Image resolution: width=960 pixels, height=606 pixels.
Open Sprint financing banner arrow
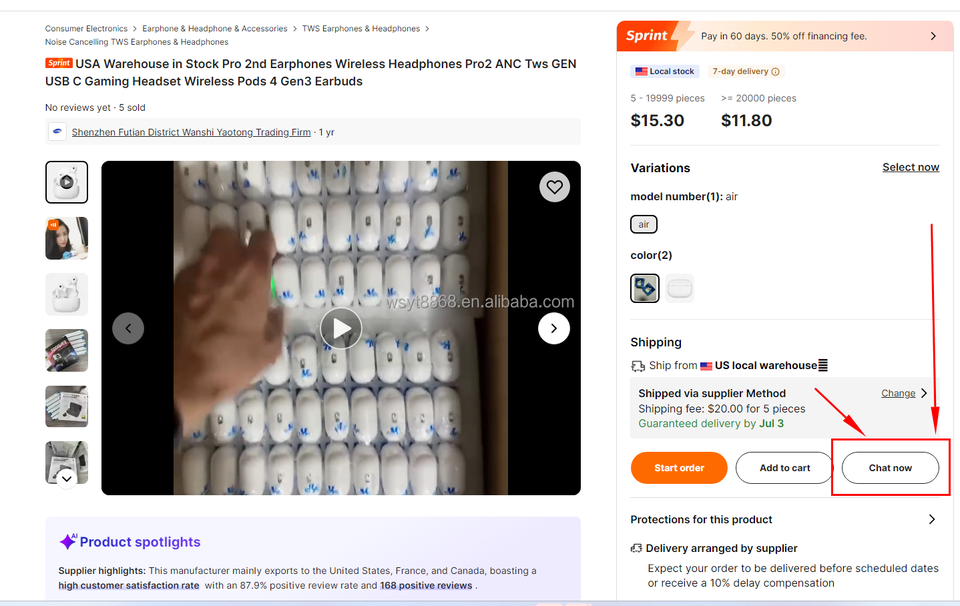click(933, 36)
